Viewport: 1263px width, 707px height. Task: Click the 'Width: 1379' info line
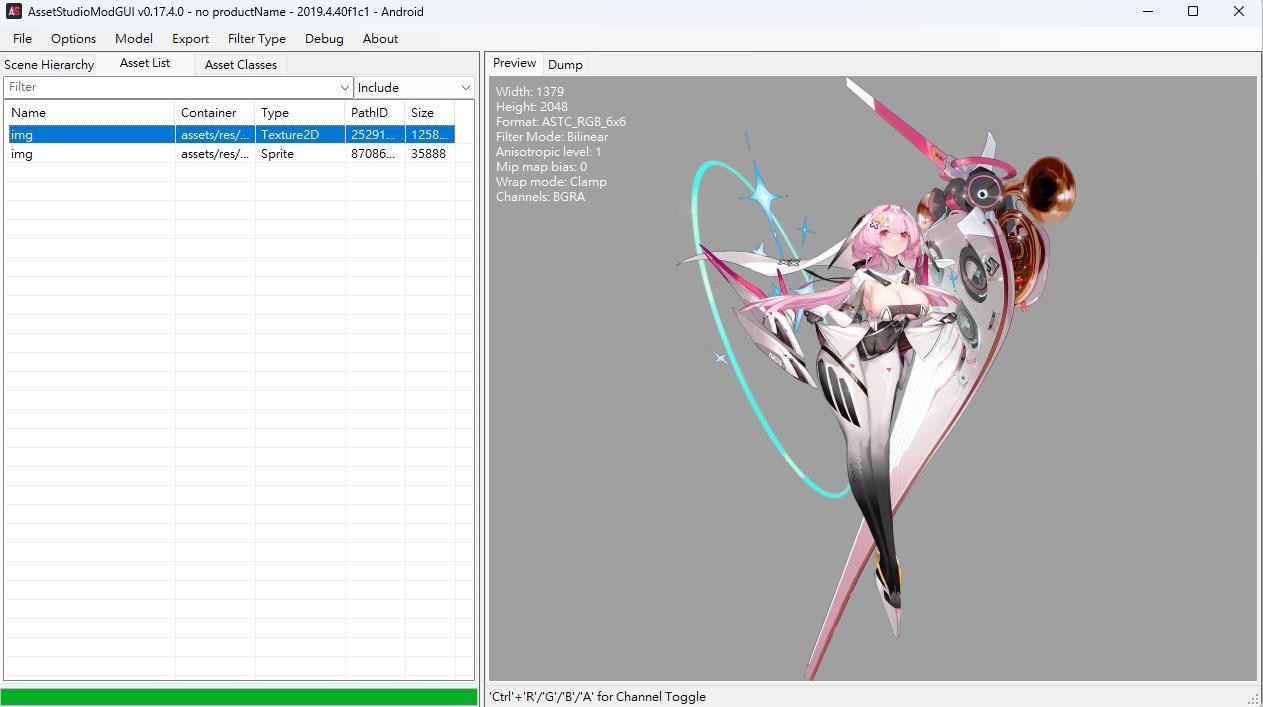coord(530,92)
